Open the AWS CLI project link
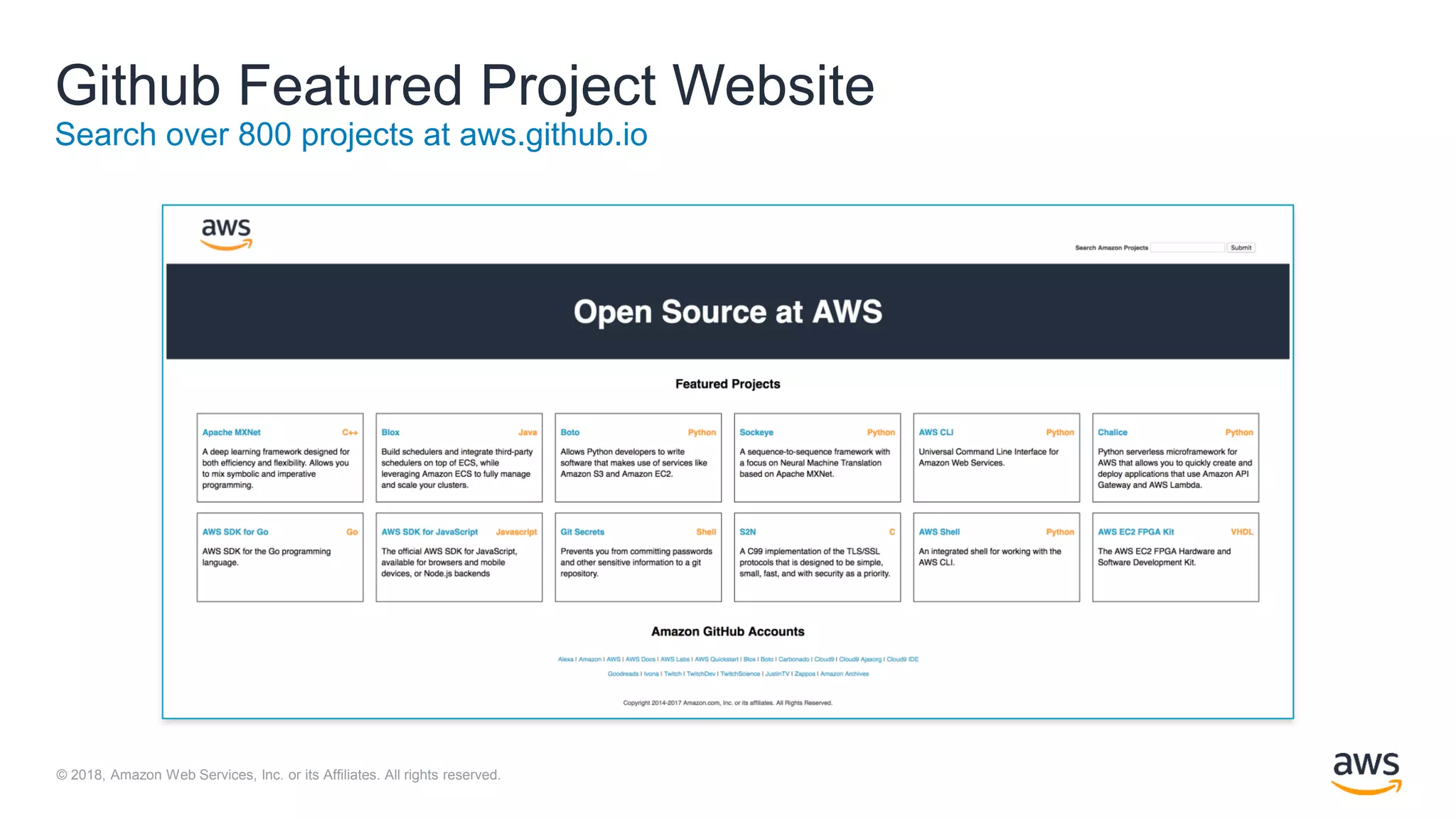1456x819 pixels. click(x=936, y=432)
